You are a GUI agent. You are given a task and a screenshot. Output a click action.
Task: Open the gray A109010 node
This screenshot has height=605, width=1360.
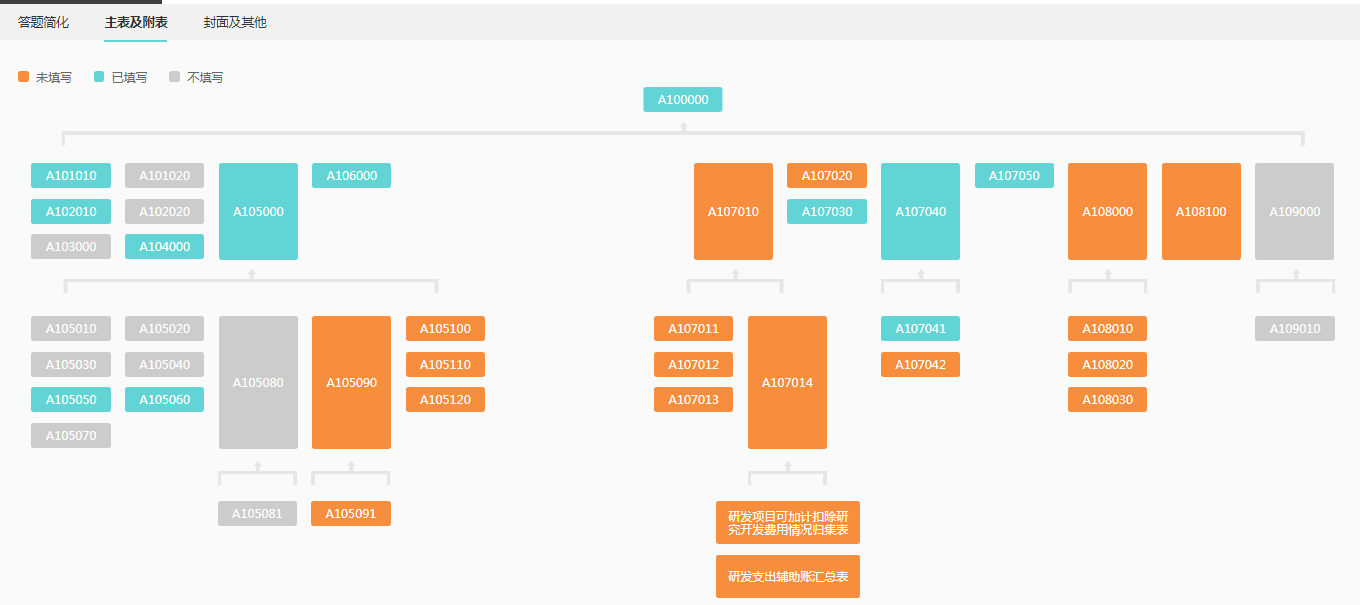[1294, 329]
